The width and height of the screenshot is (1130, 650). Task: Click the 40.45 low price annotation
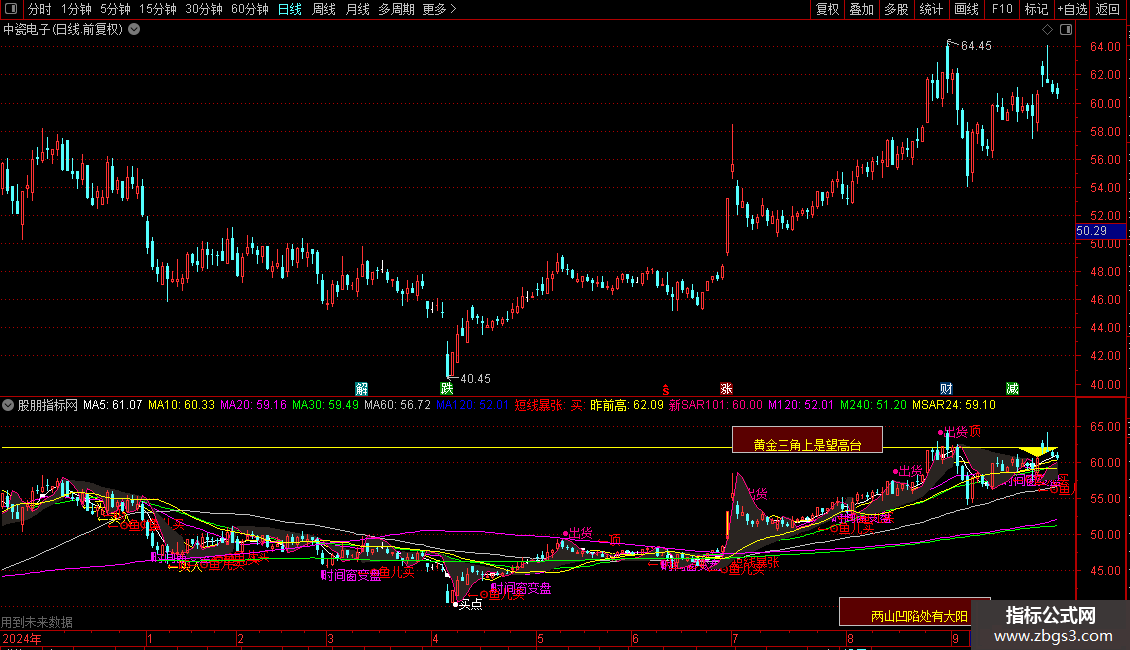tap(476, 379)
